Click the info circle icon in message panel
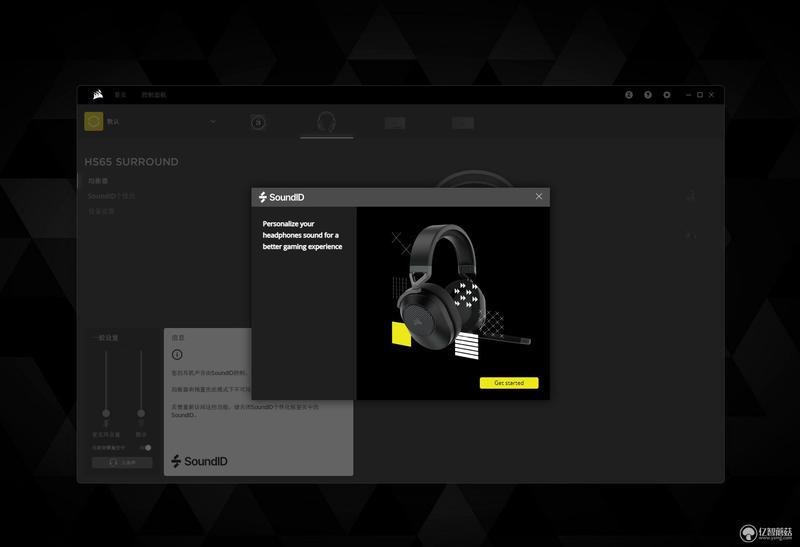The height and width of the screenshot is (547, 800). (177, 355)
